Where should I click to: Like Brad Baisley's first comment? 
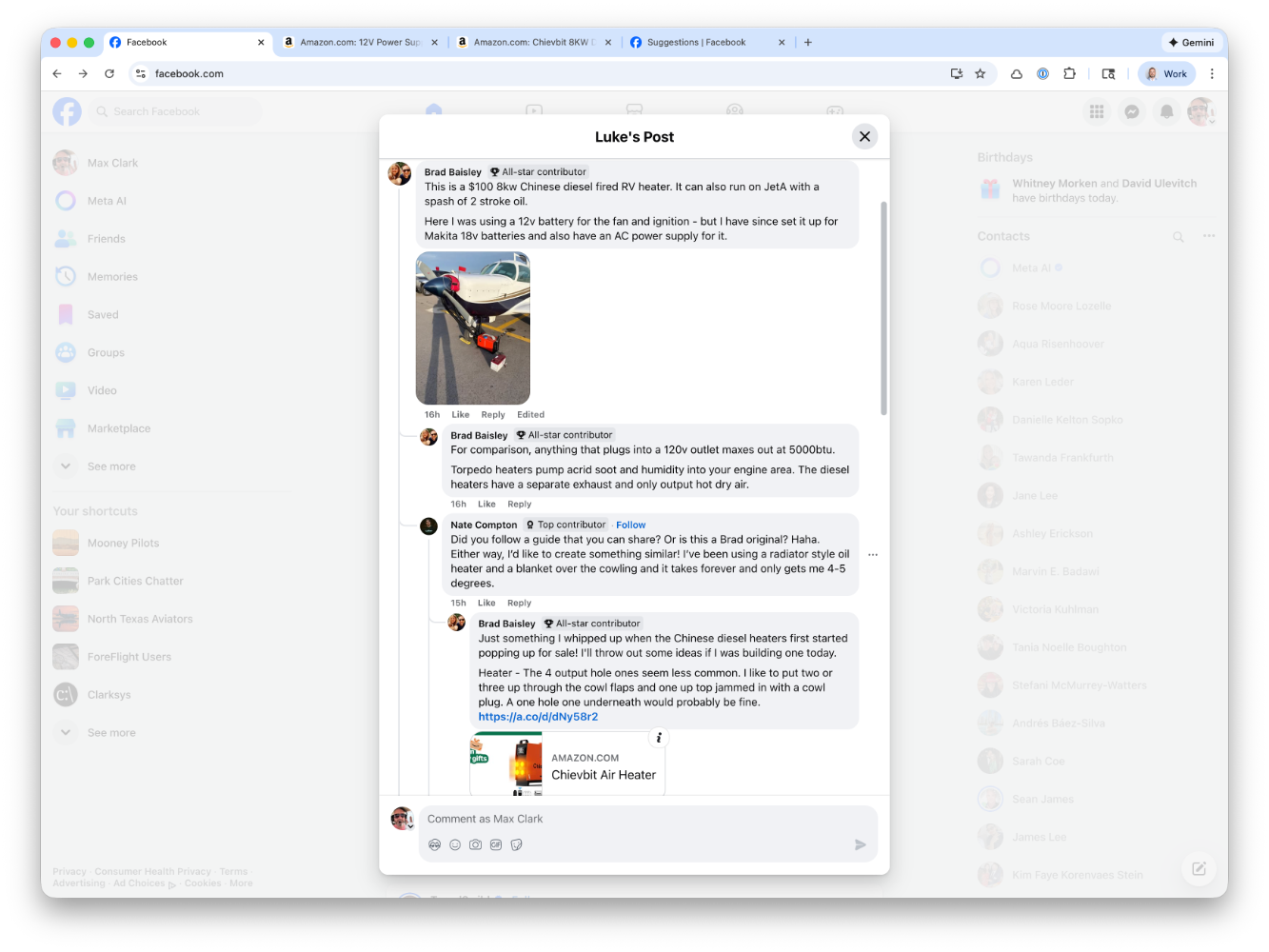[x=460, y=415]
